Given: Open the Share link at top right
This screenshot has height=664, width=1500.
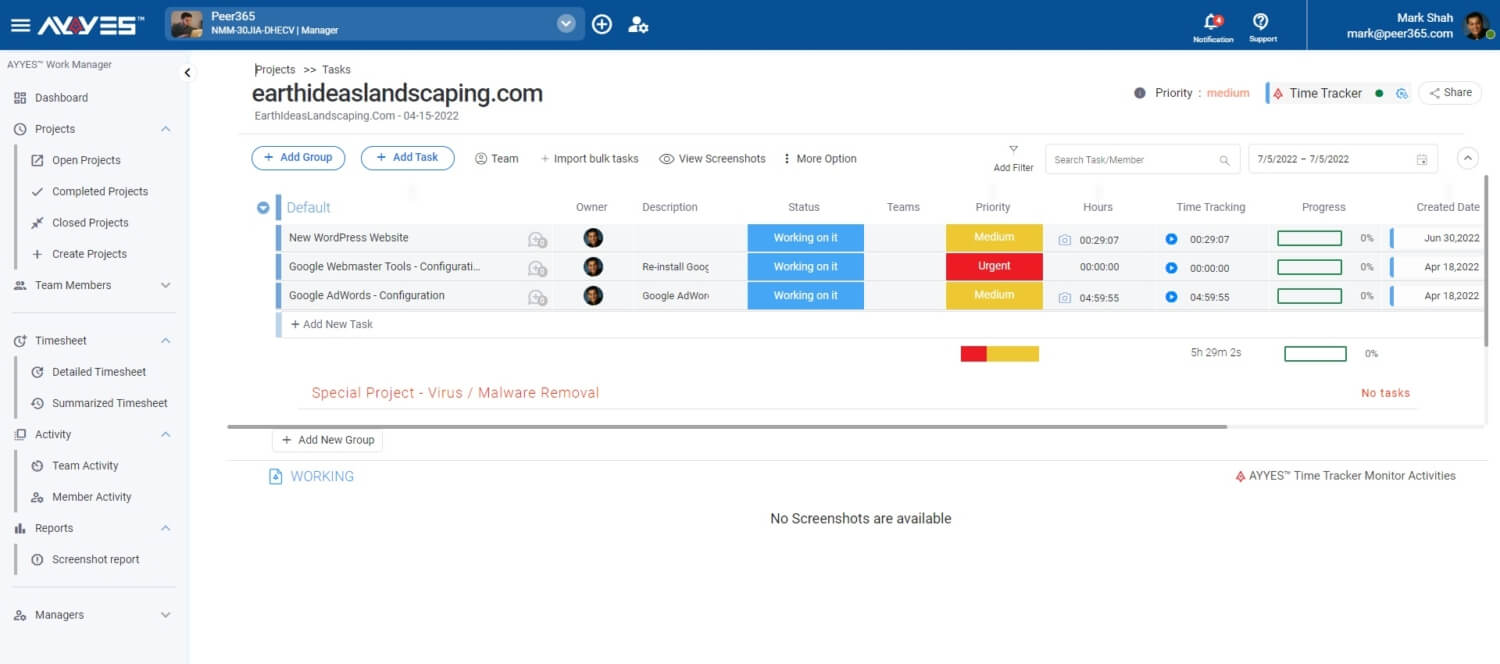Looking at the screenshot, I should point(1450,92).
